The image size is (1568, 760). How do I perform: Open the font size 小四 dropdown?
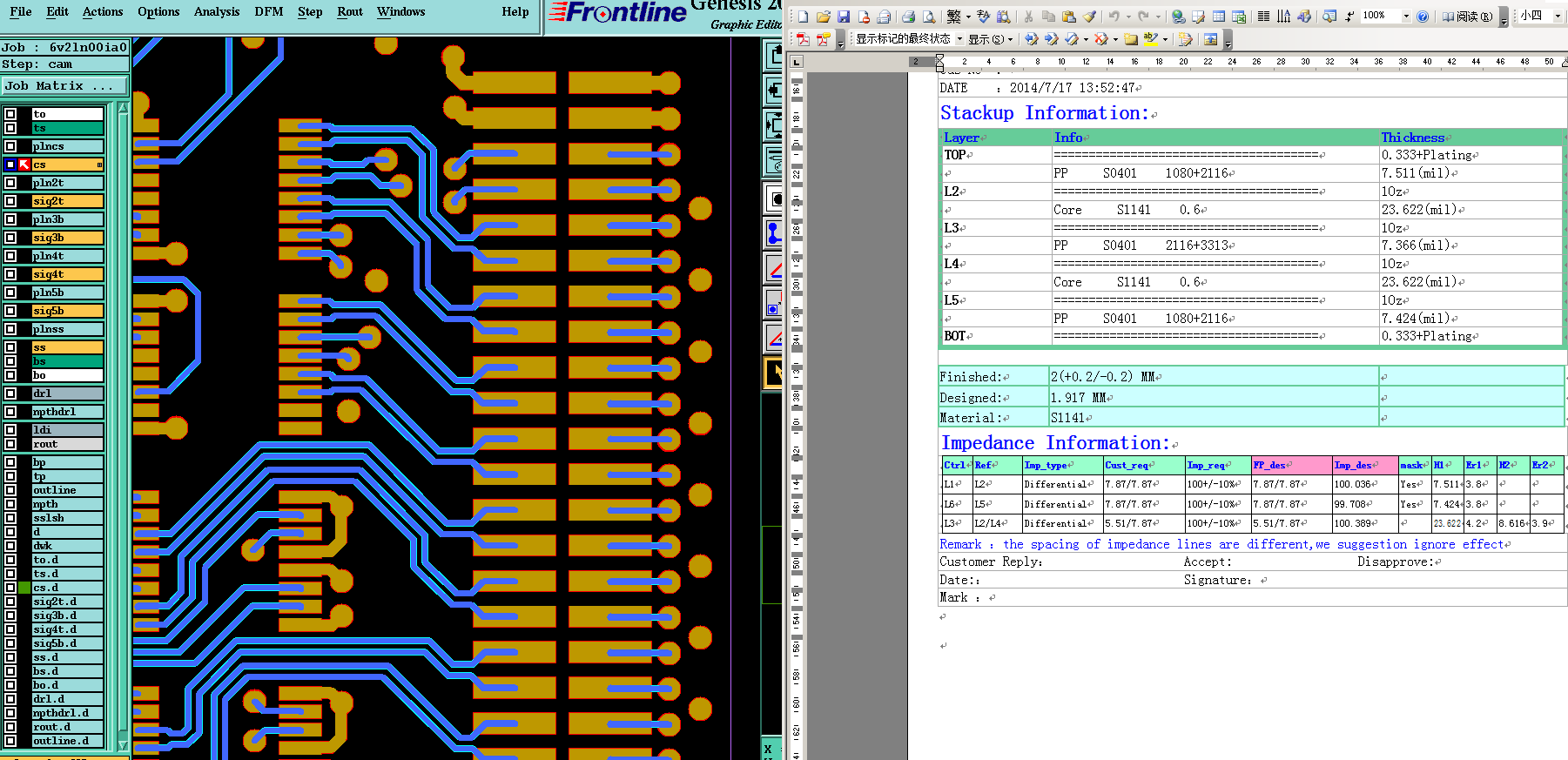pyautogui.click(x=1558, y=17)
